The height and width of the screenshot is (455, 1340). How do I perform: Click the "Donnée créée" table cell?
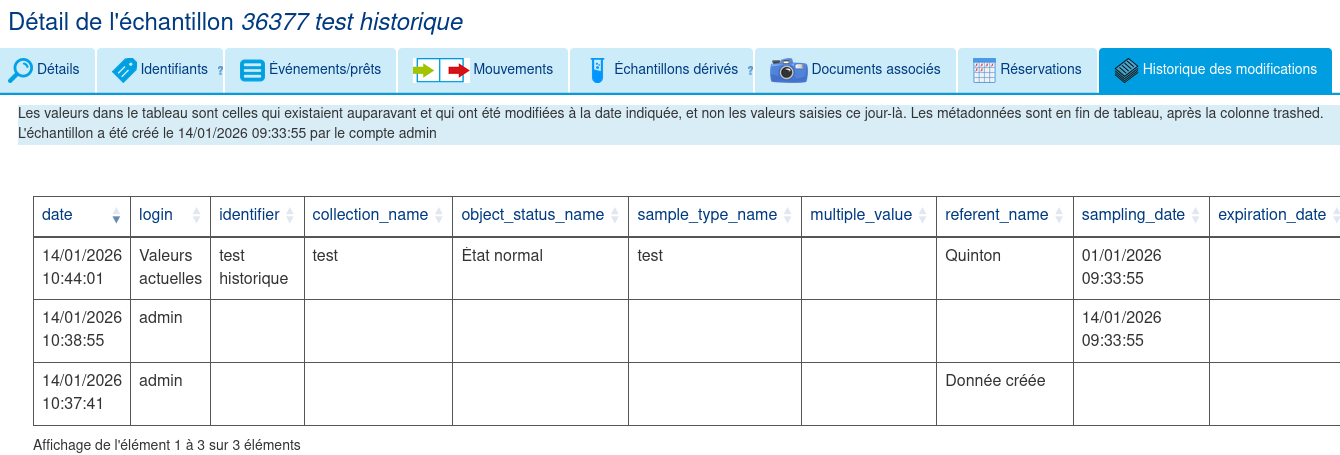pyautogui.click(x=995, y=381)
